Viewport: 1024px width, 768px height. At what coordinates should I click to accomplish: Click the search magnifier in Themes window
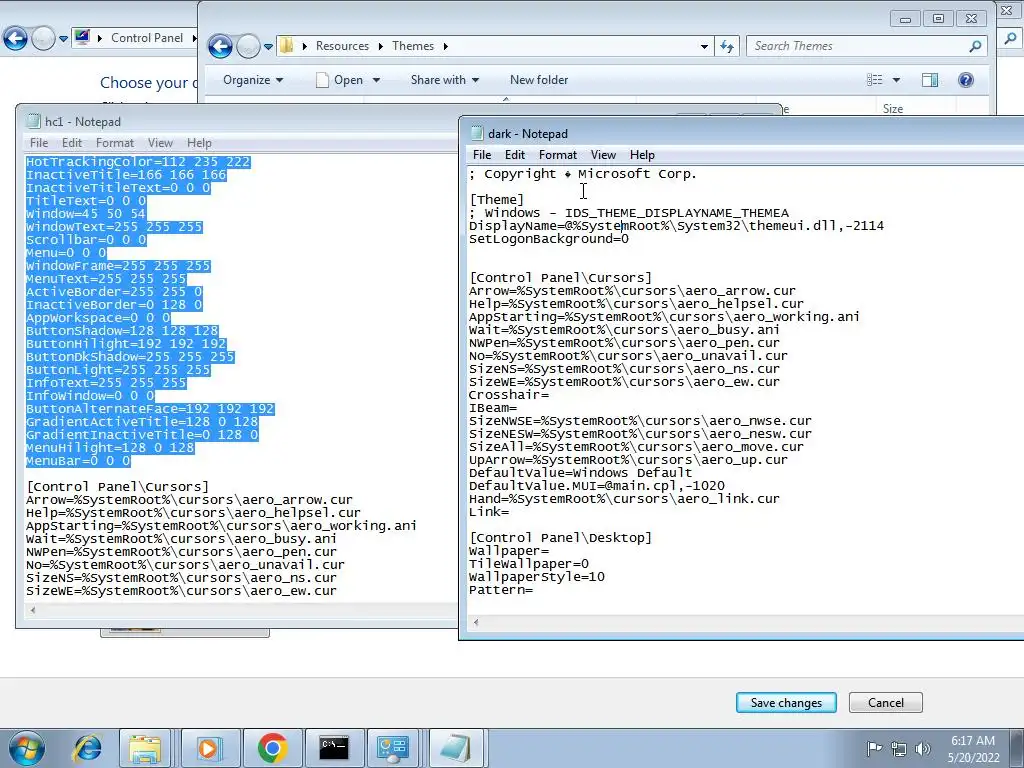pyautogui.click(x=975, y=46)
